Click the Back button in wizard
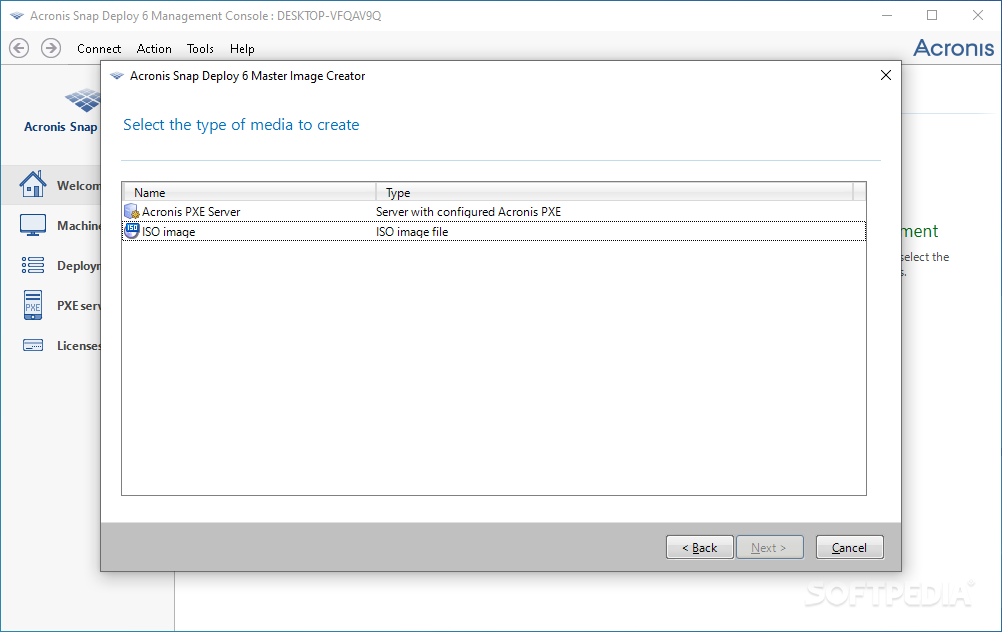Screen dimensions: 1002x632 pos(700,547)
